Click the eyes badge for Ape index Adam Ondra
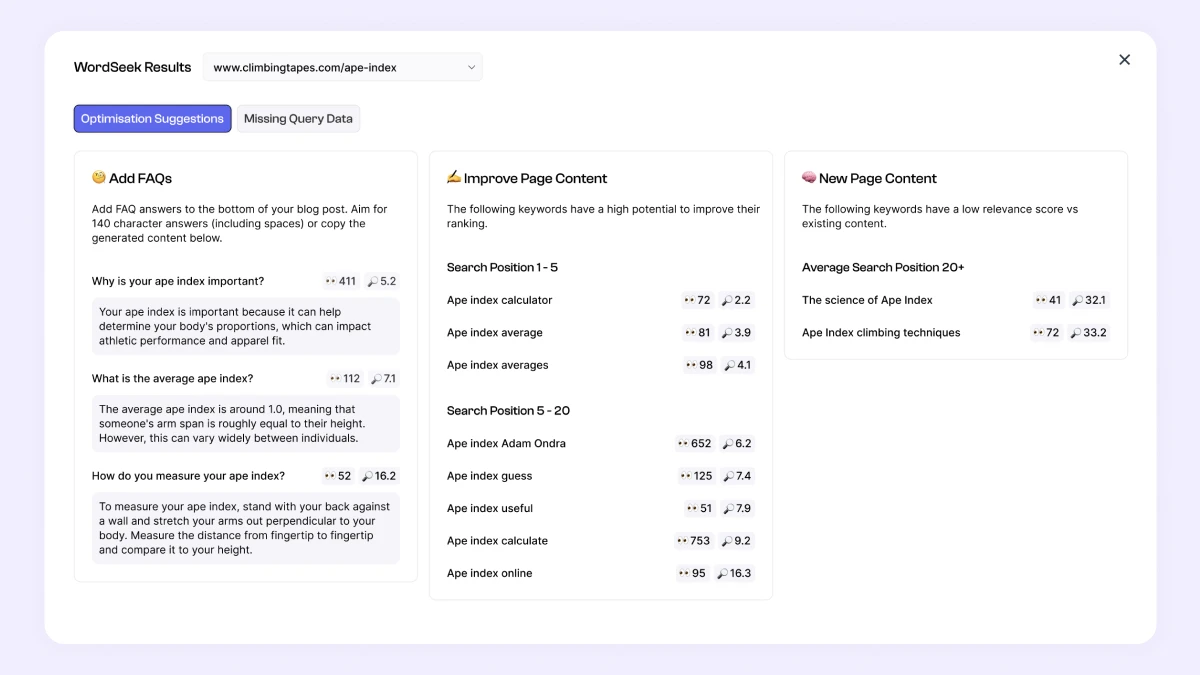The image size is (1200, 675). coord(694,444)
